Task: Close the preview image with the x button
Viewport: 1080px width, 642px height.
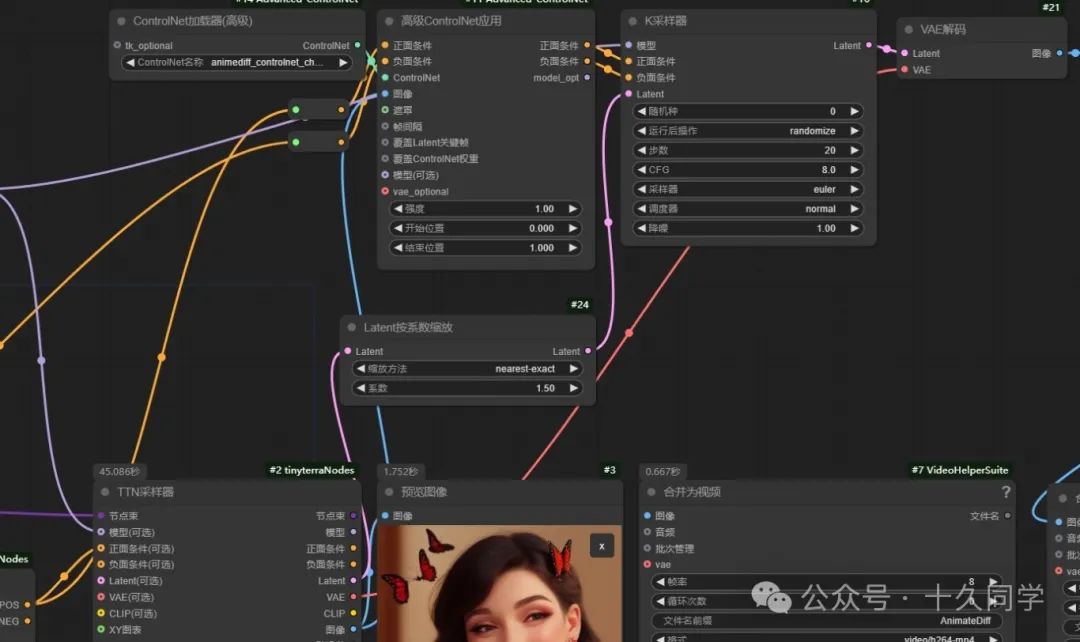Action: [x=601, y=546]
